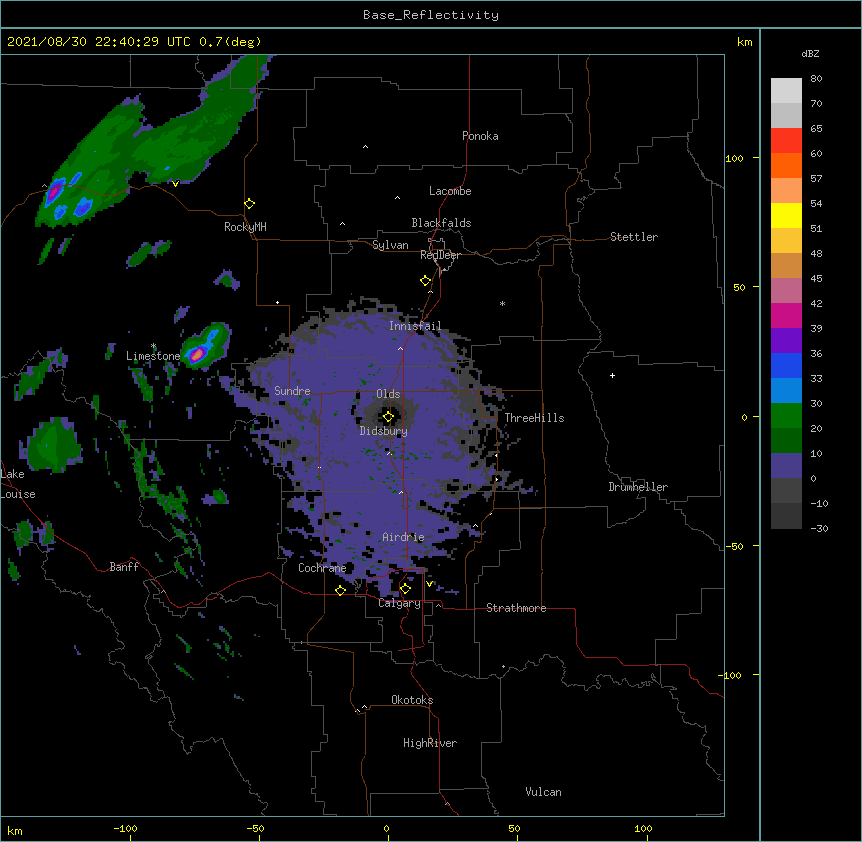Click the RockyMH label
This screenshot has width=862, height=842.
(x=245, y=227)
